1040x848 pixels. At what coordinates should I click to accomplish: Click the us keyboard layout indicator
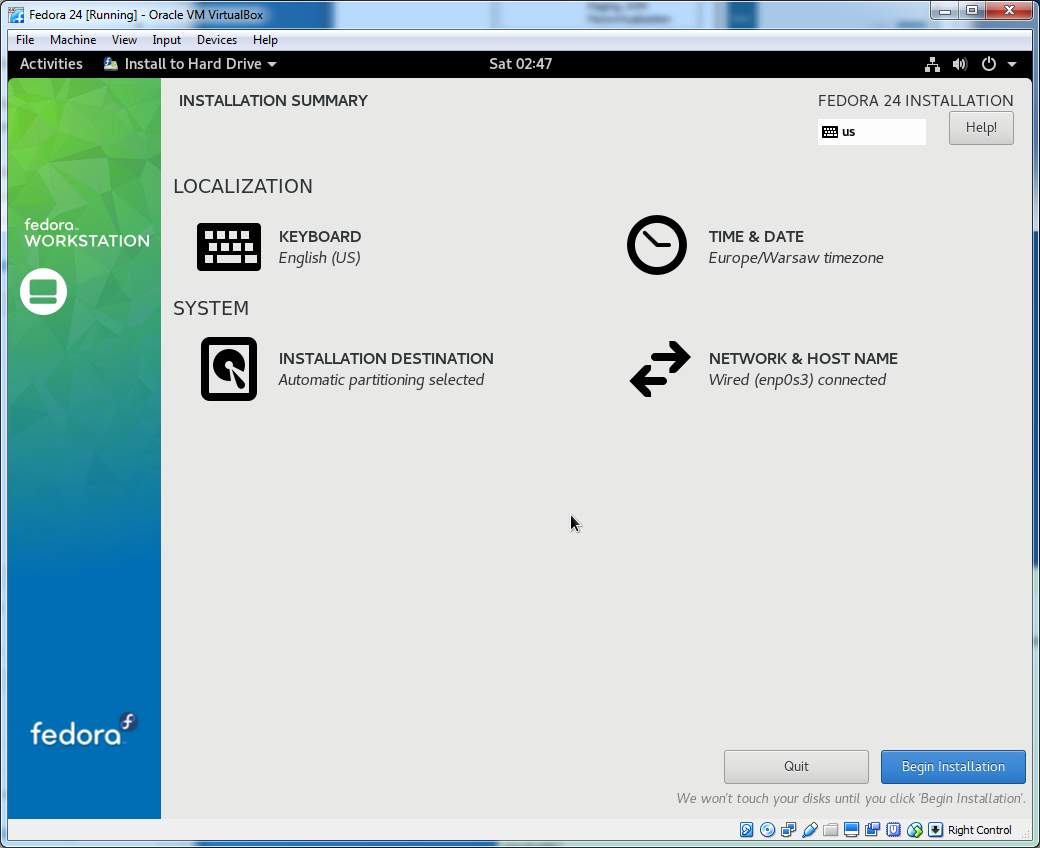[872, 131]
